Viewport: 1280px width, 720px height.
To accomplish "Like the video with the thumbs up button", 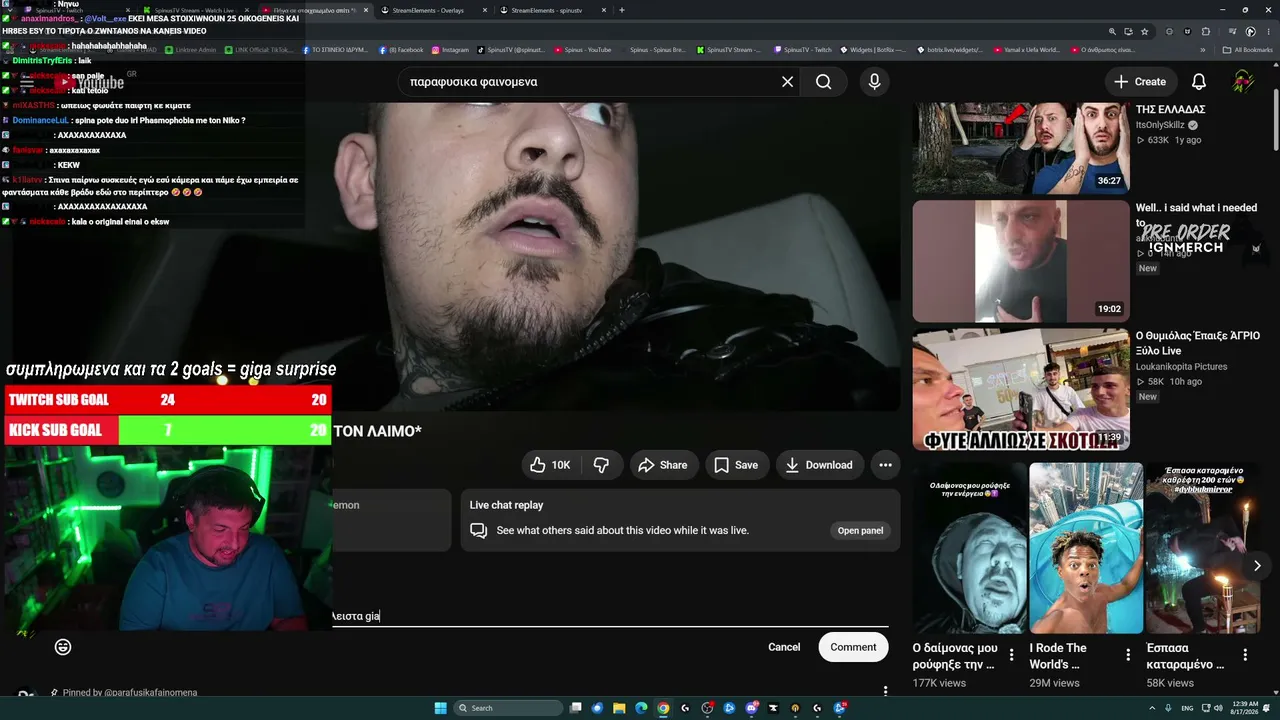I will pyautogui.click(x=550, y=465).
